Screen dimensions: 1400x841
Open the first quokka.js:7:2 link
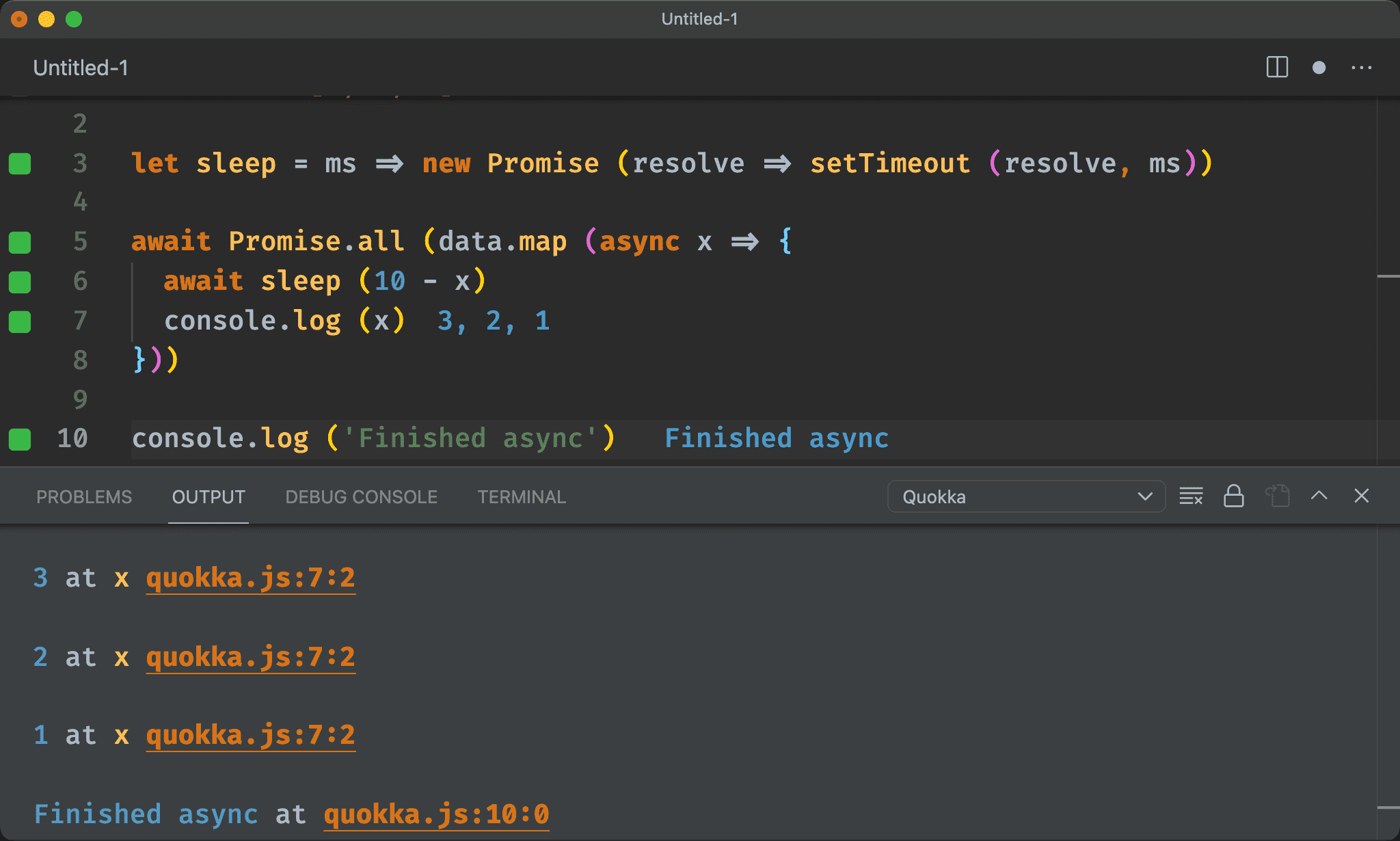pyautogui.click(x=250, y=578)
